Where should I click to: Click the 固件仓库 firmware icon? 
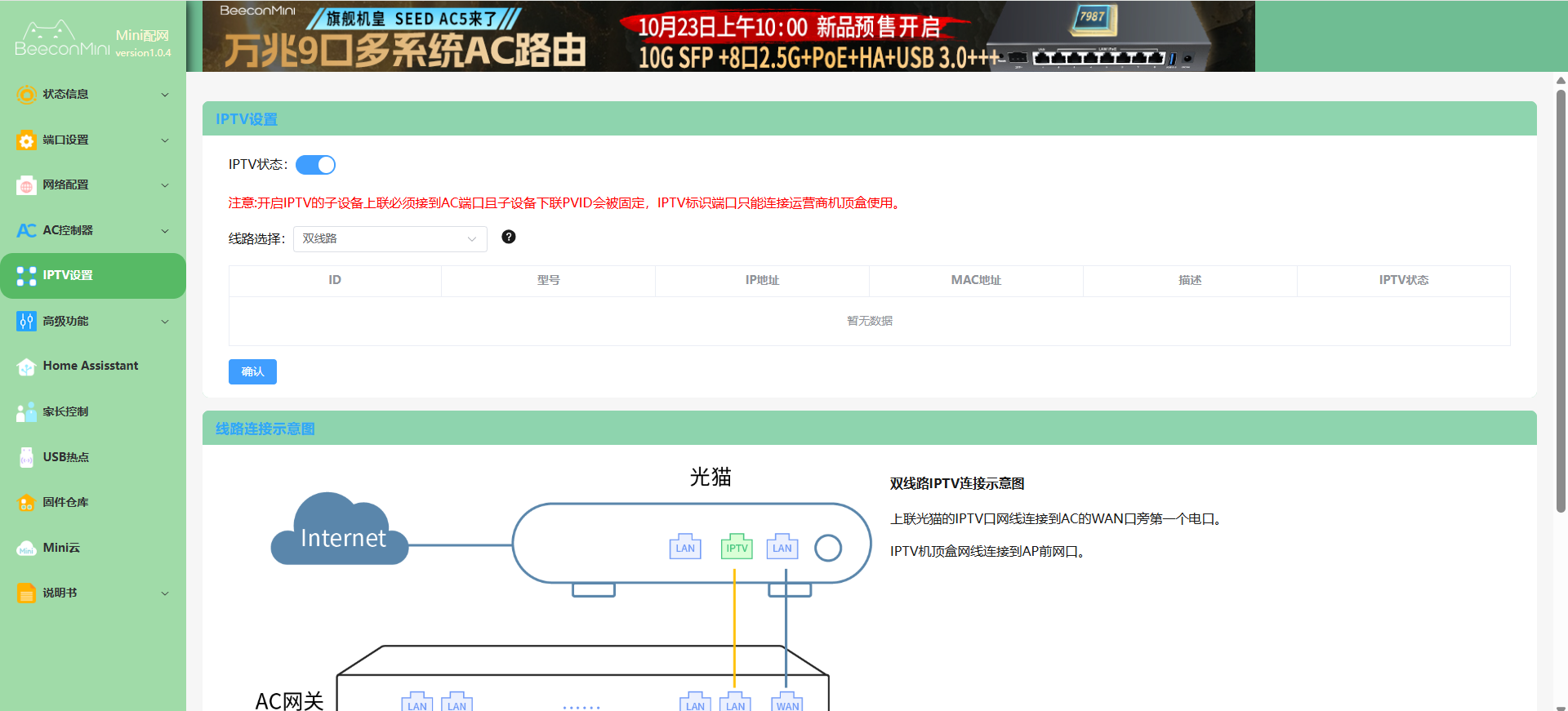26,503
